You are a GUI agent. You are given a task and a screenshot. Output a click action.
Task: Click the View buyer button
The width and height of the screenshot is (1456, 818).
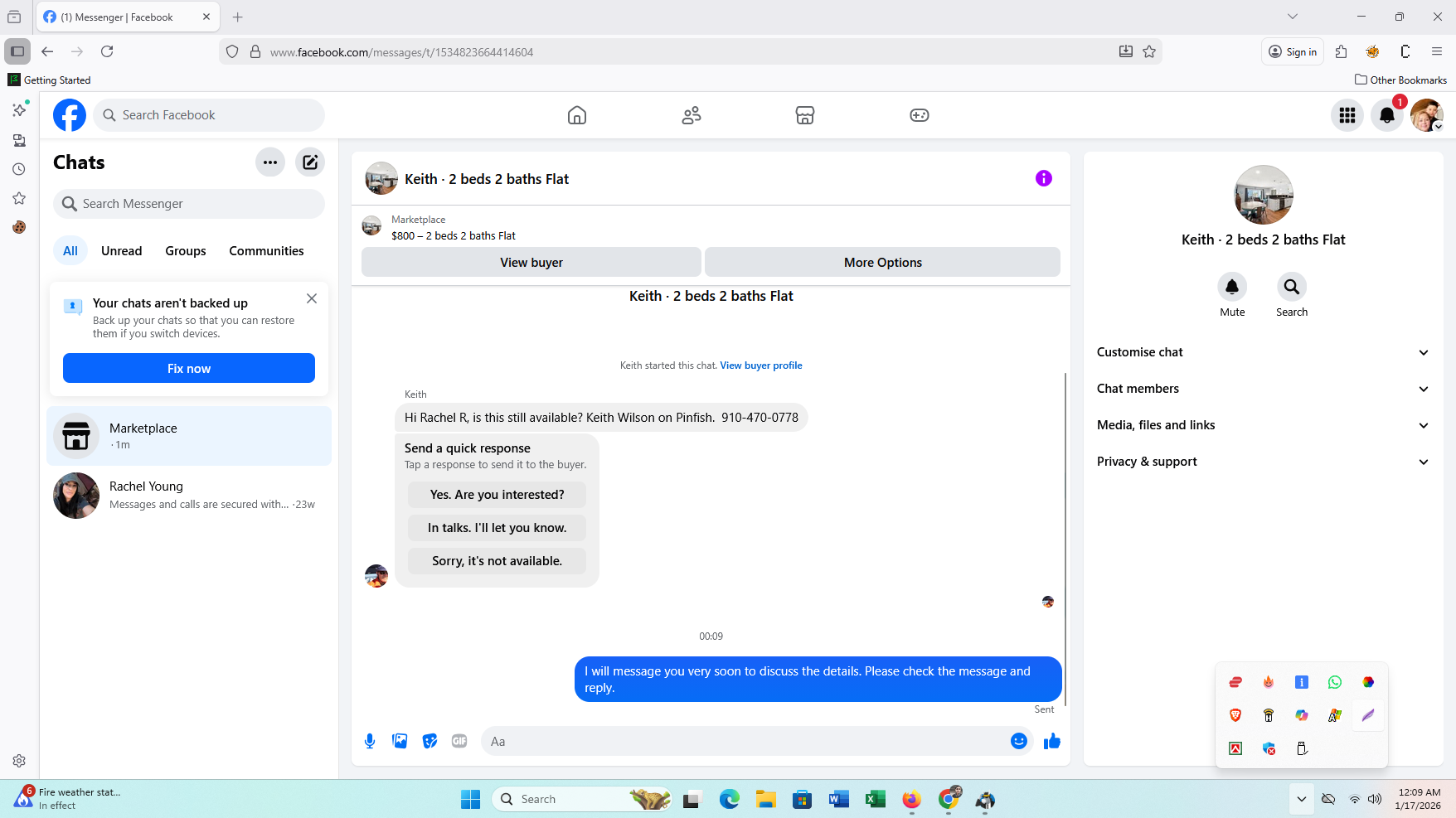click(531, 262)
